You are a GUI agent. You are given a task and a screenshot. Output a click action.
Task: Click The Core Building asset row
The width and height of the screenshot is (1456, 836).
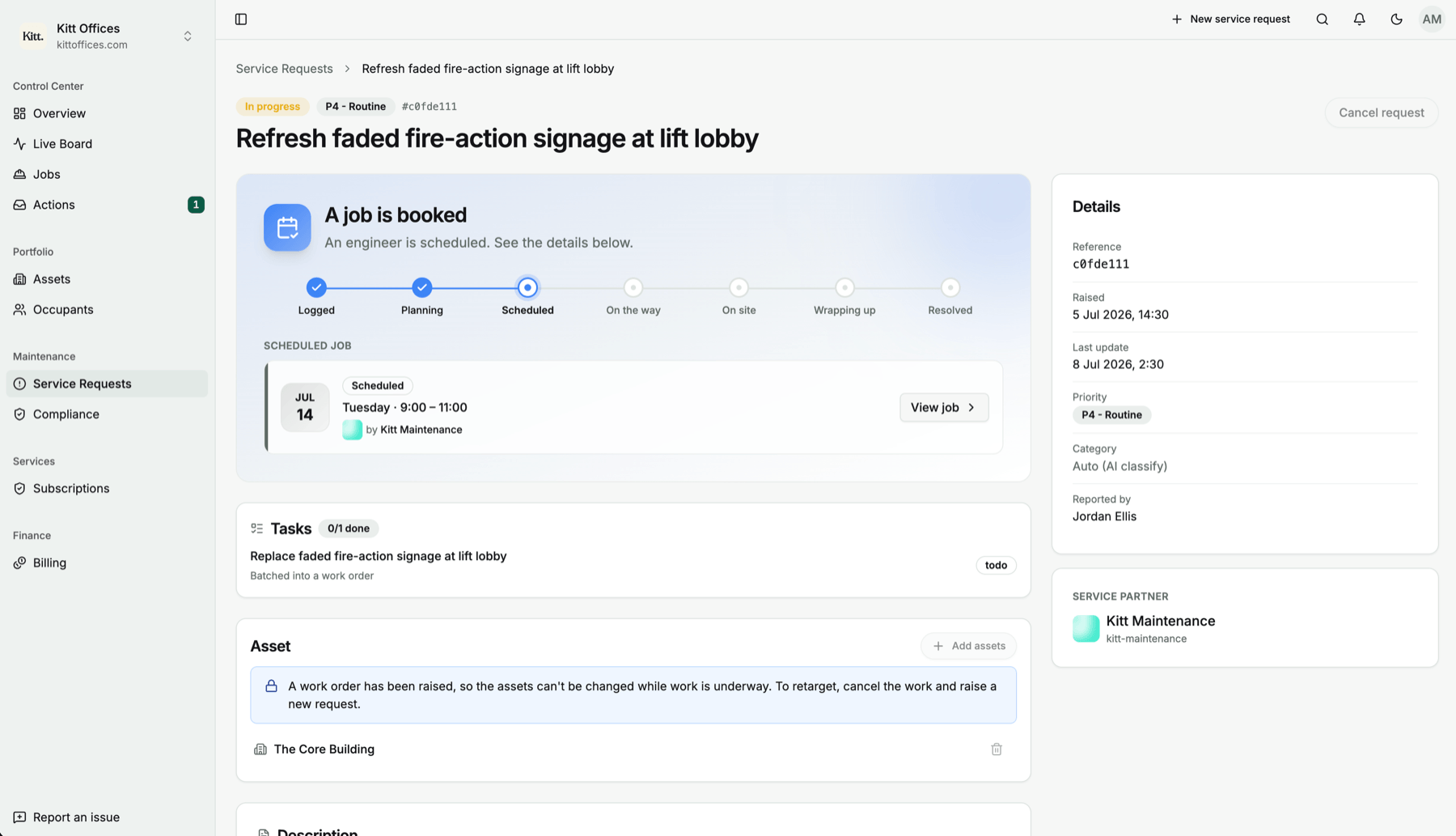coord(633,749)
